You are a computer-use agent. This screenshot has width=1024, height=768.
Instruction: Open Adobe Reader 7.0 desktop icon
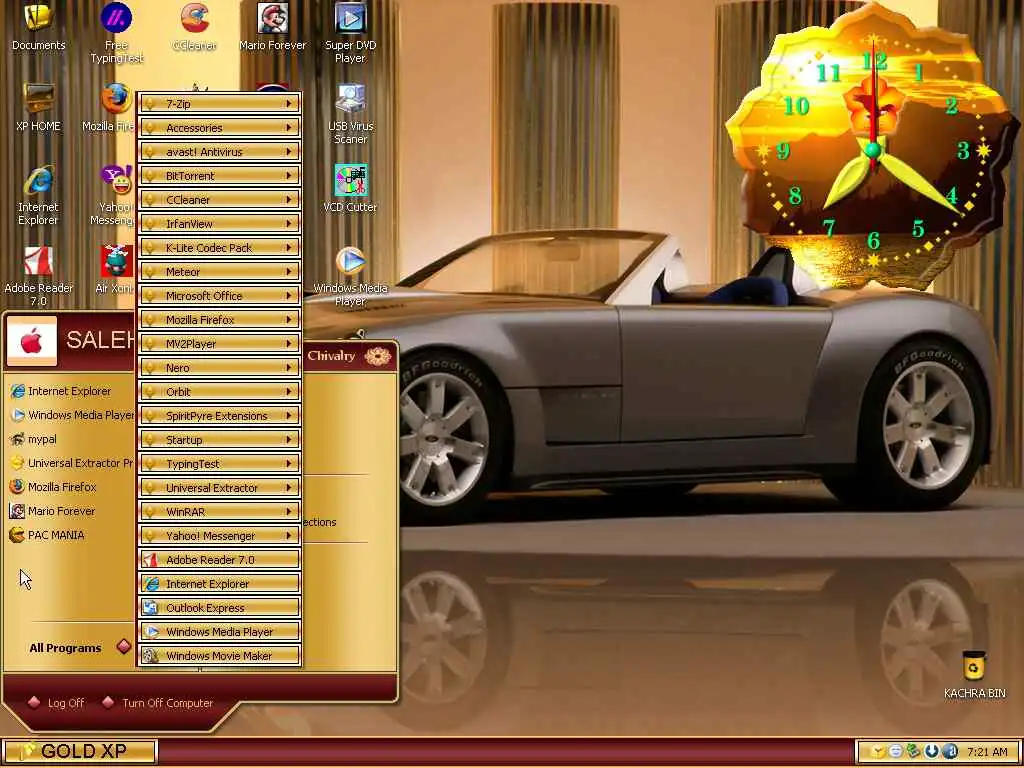coord(39,276)
